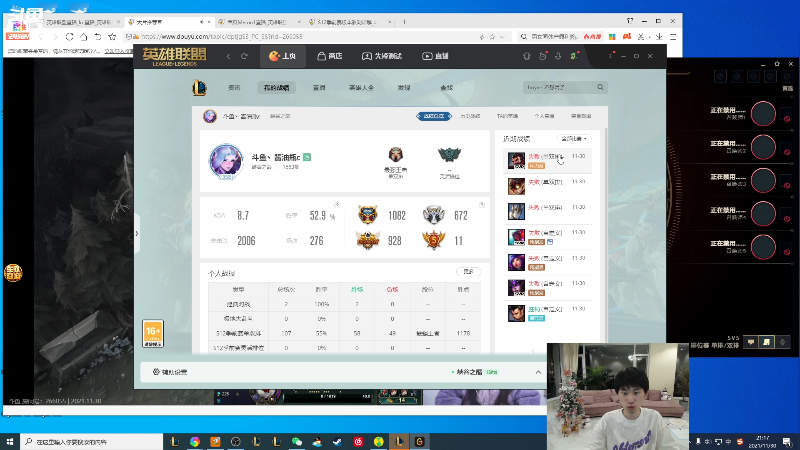Select the 英雄大全 navigation item
Screen dimensions: 800x450
361,88
